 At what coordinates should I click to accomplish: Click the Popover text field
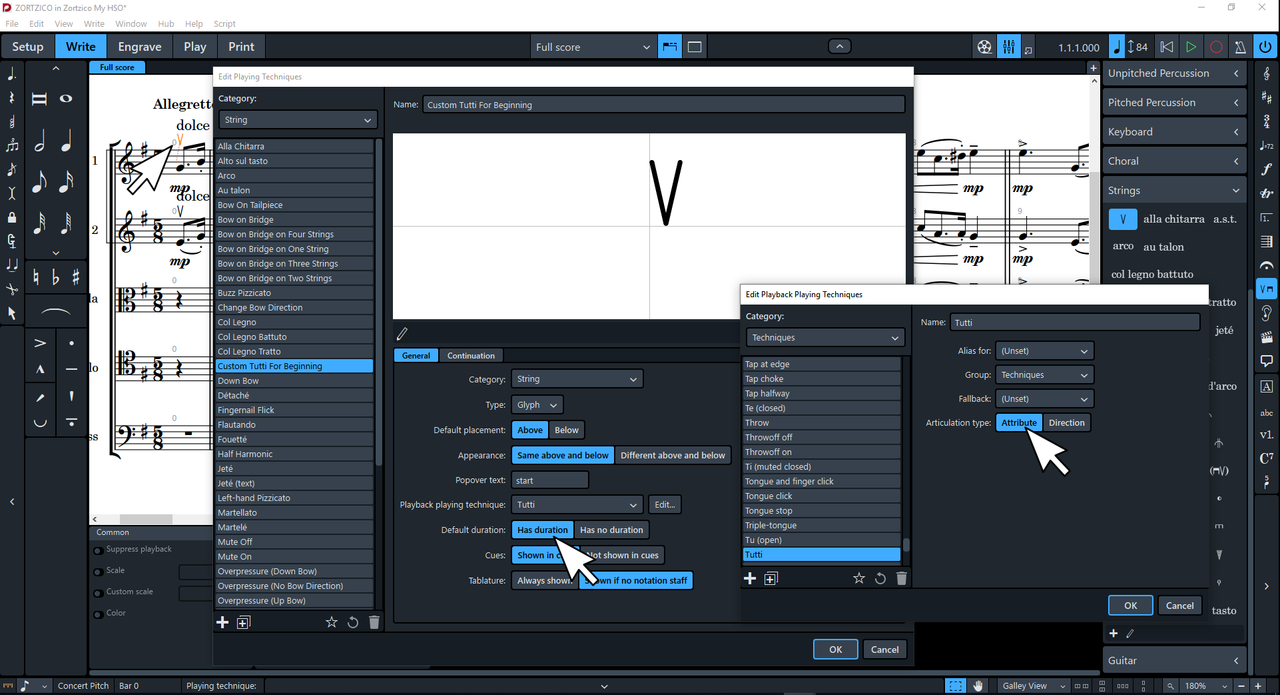pyautogui.click(x=550, y=480)
